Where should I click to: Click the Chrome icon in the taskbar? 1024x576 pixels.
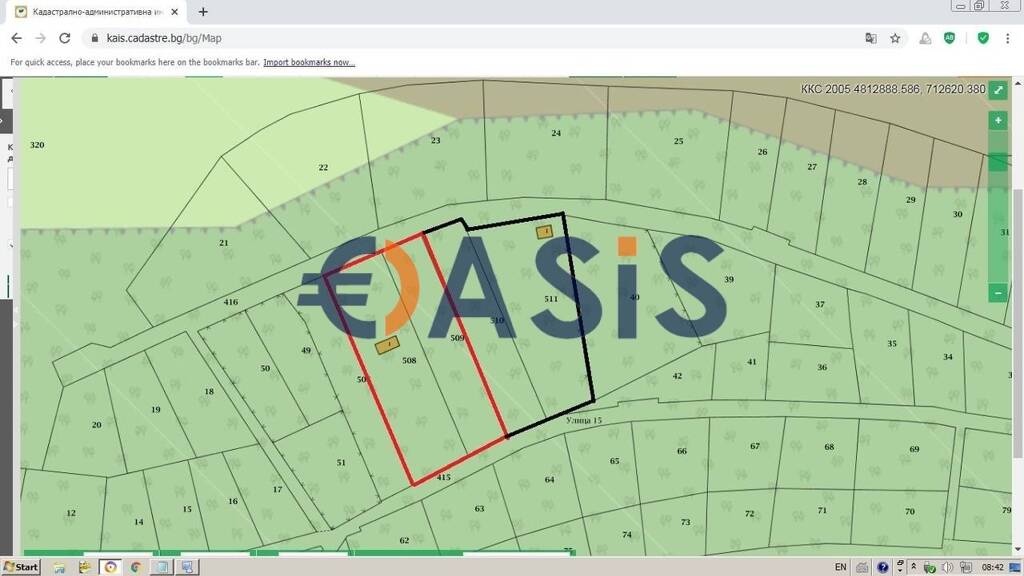(x=135, y=567)
